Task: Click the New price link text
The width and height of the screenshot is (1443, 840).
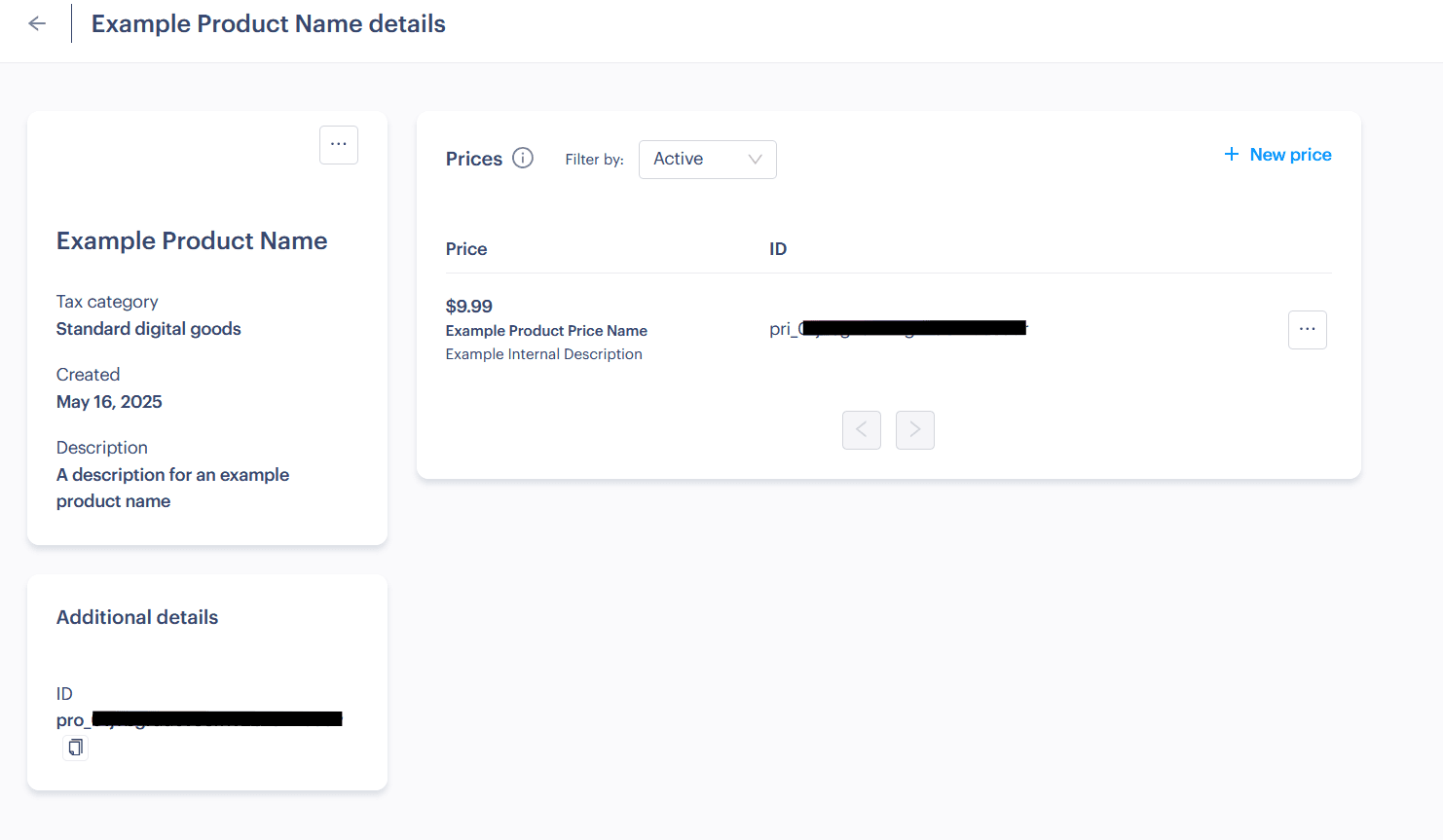Action: [x=1290, y=155]
